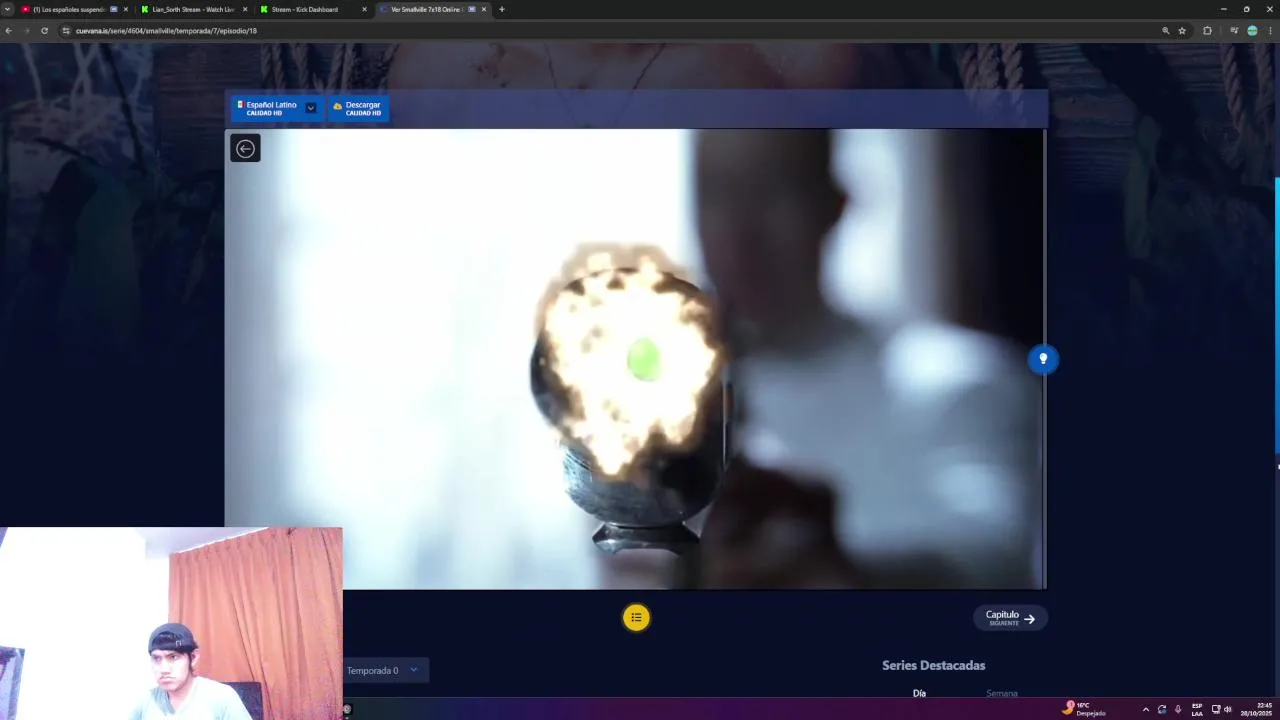Open the tab search dropdown arrow
Screen dimensions: 1280x720
7,9
